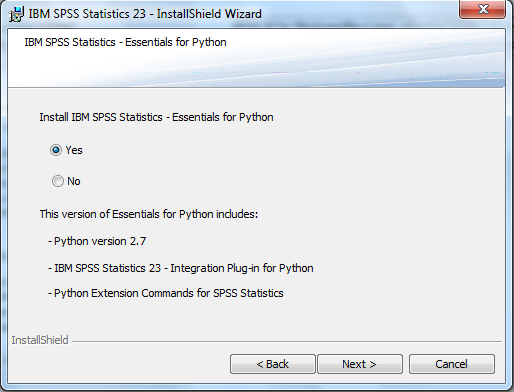Go back with the < Back button
Screen dimensions: 514x392
point(272,364)
